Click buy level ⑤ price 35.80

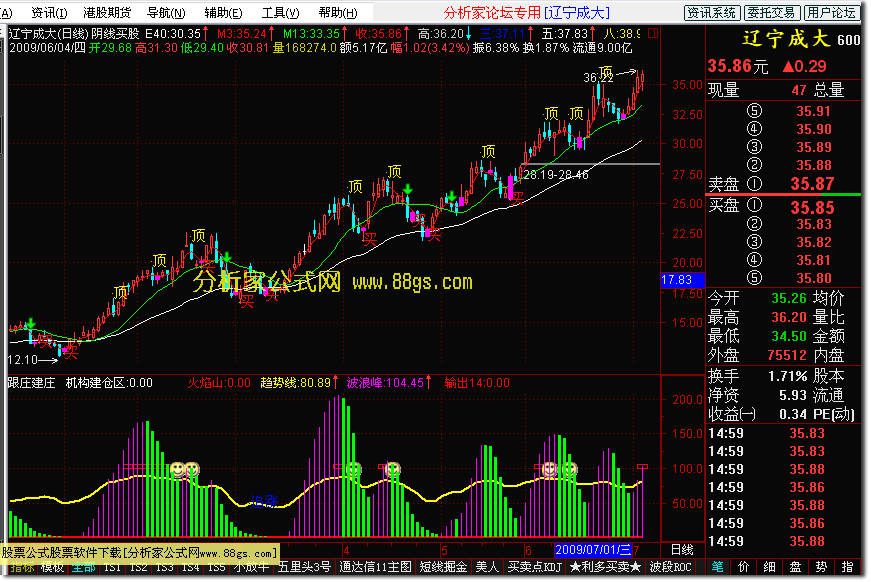coord(814,278)
